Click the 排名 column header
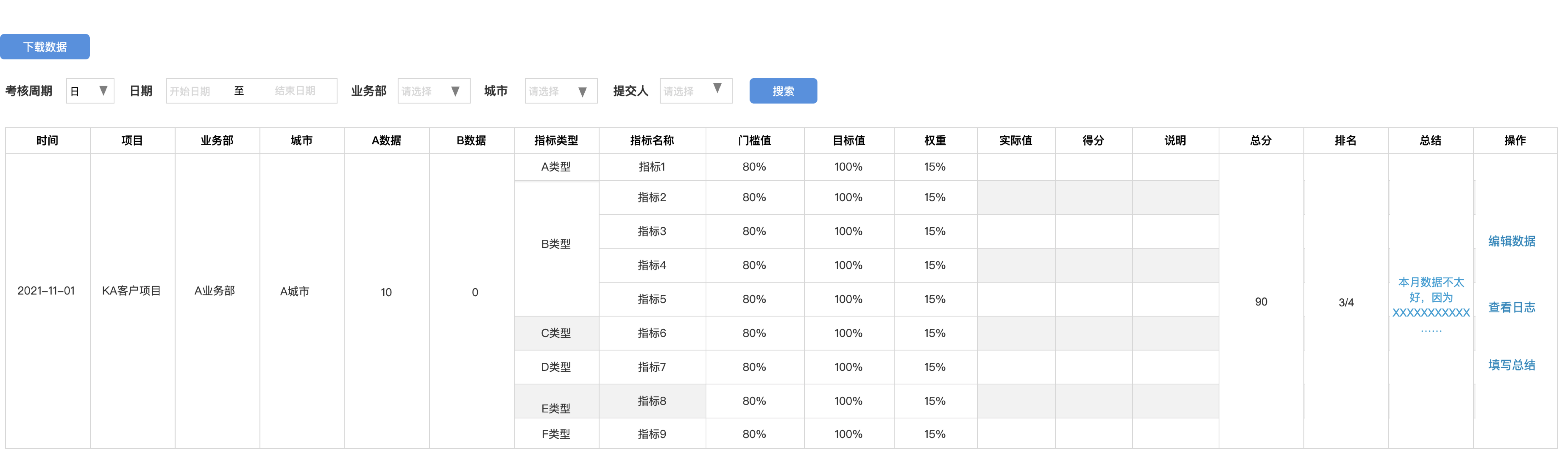1568x449 pixels. point(1345,141)
